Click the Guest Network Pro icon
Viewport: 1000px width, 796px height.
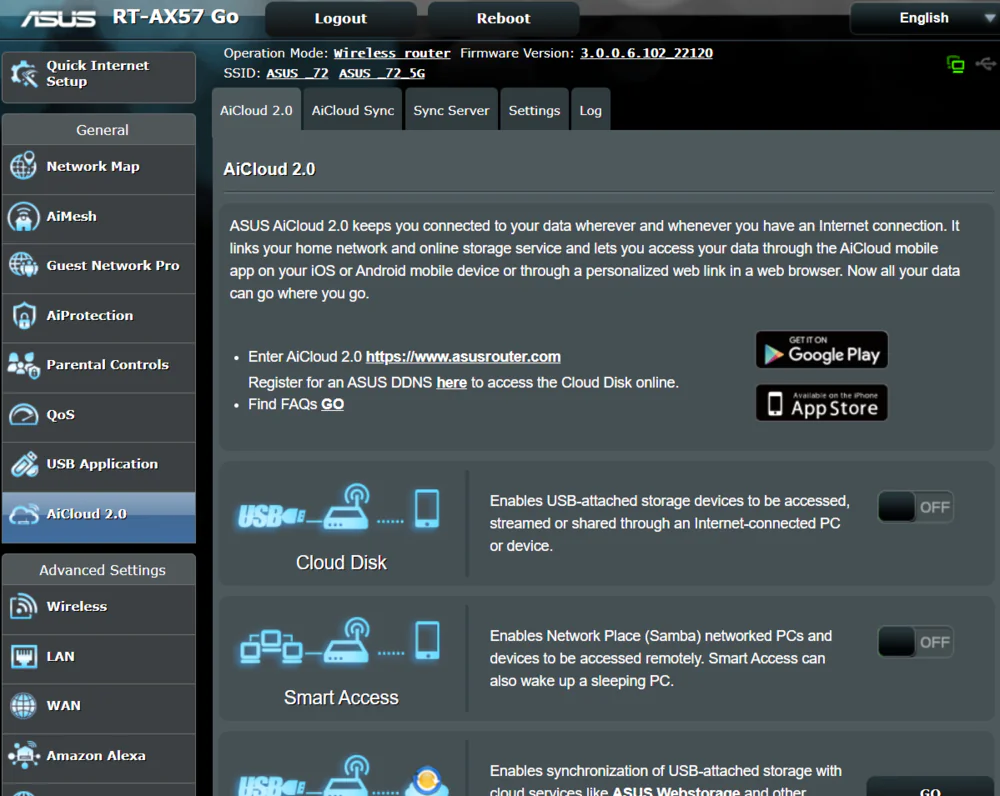pos(24,265)
